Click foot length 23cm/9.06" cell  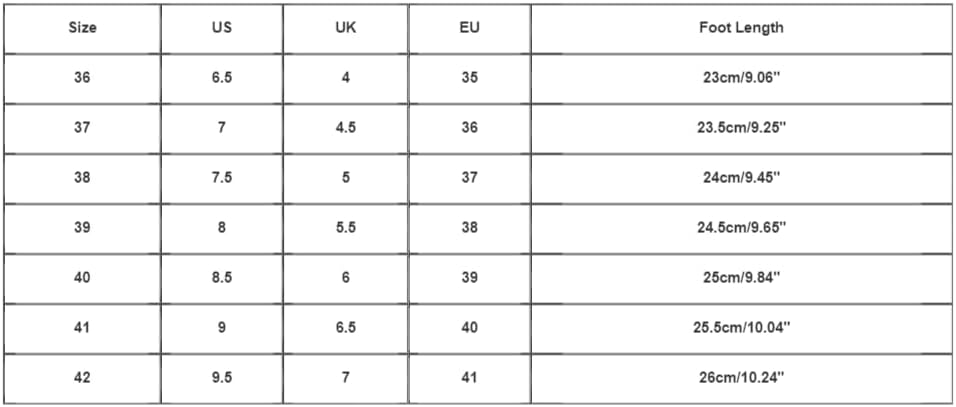point(741,78)
